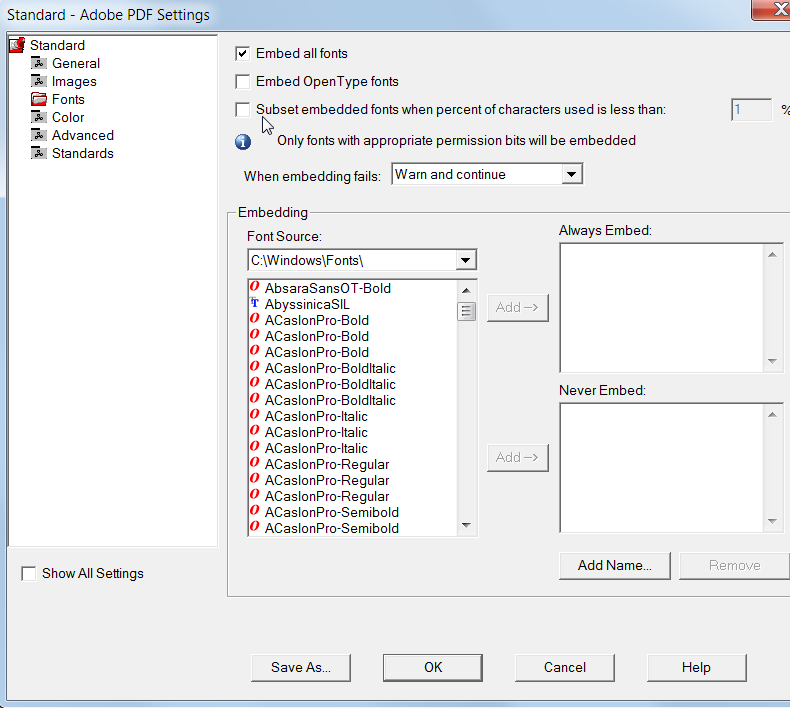The width and height of the screenshot is (790, 708).
Task: Click the Standards settings icon
Action: 38,153
